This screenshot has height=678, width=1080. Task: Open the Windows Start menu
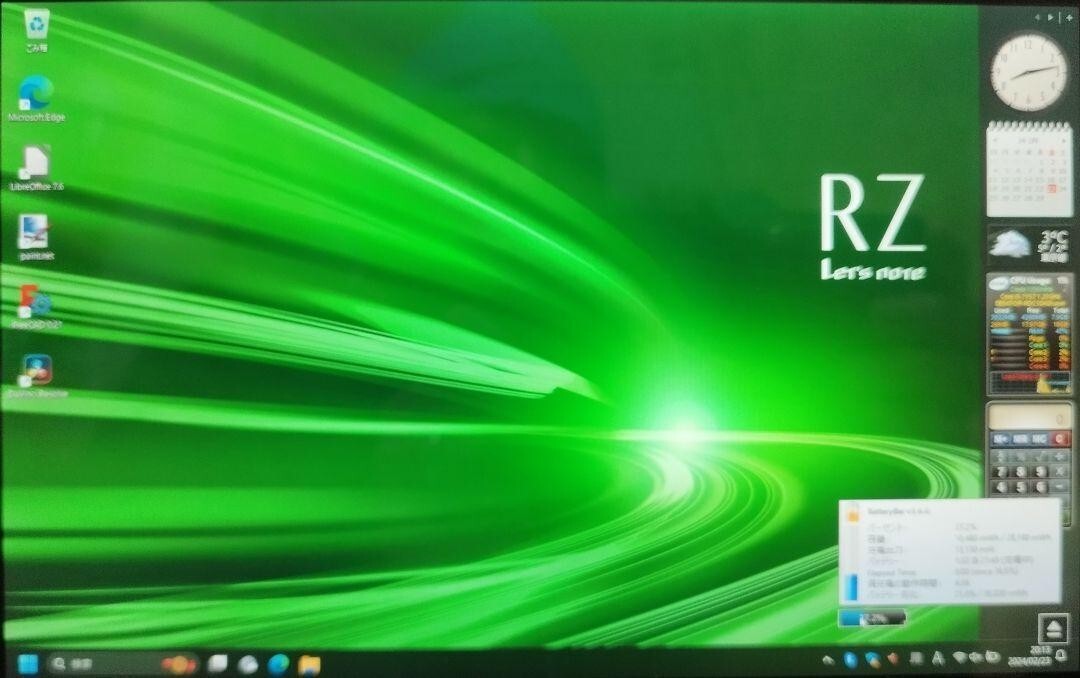[28, 664]
